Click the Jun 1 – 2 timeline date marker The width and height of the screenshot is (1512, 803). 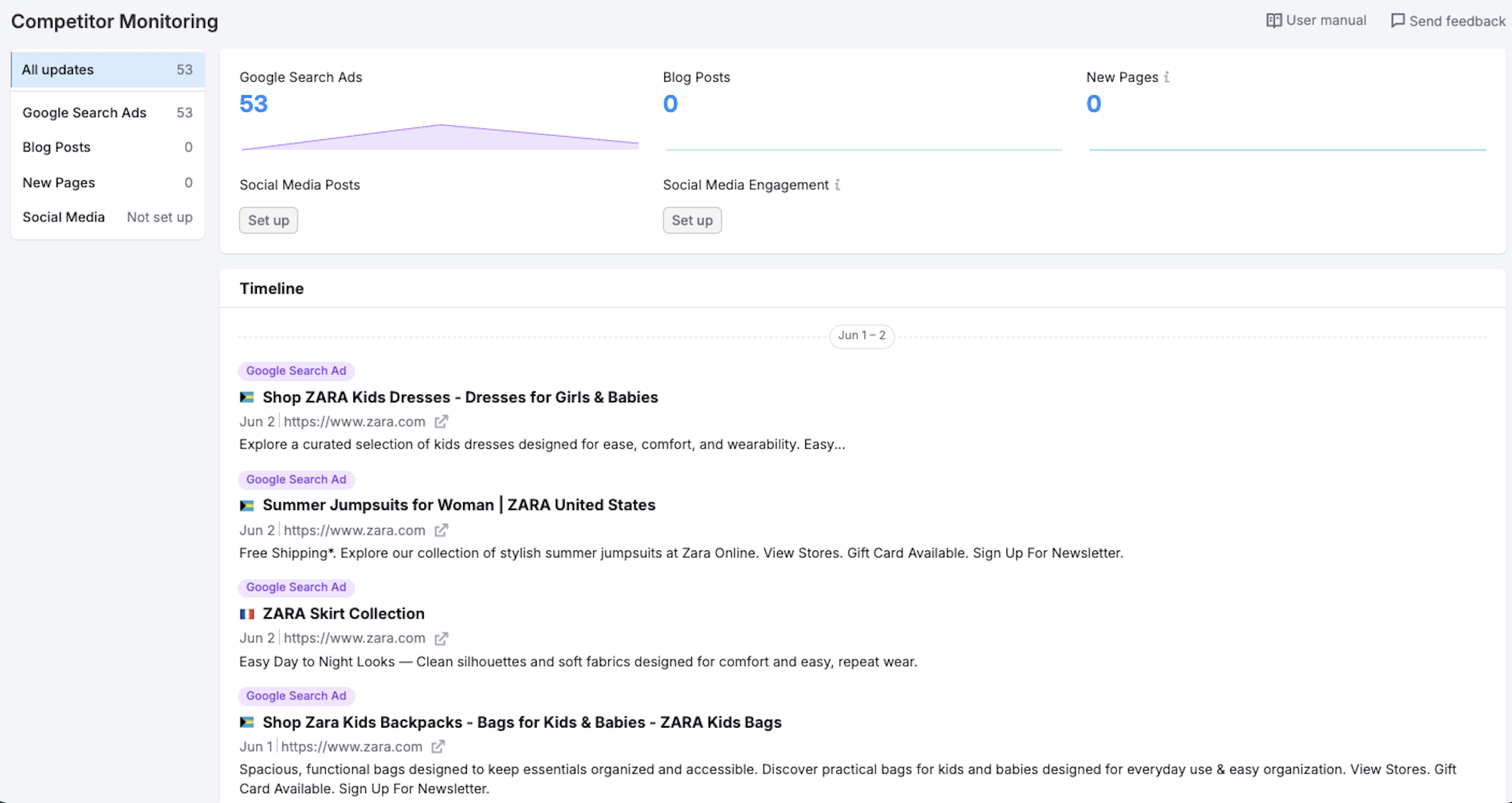point(862,335)
